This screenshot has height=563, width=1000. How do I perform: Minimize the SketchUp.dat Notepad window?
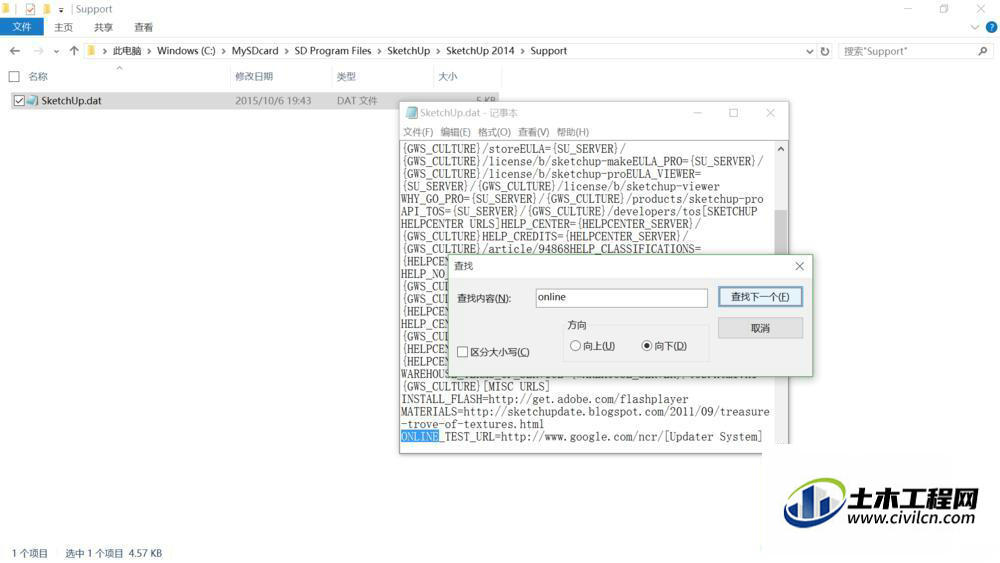[x=698, y=113]
